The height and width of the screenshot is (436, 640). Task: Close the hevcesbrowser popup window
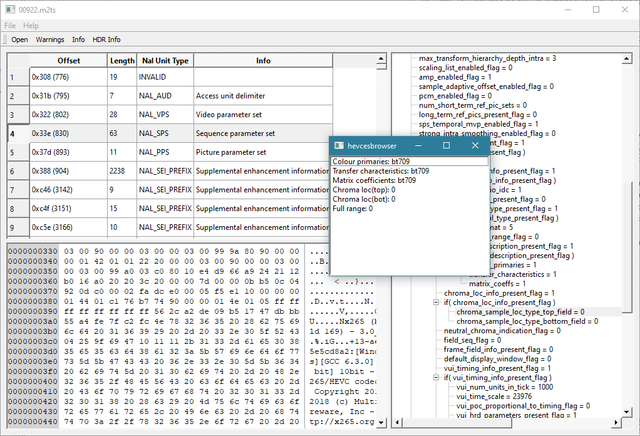coord(475,145)
